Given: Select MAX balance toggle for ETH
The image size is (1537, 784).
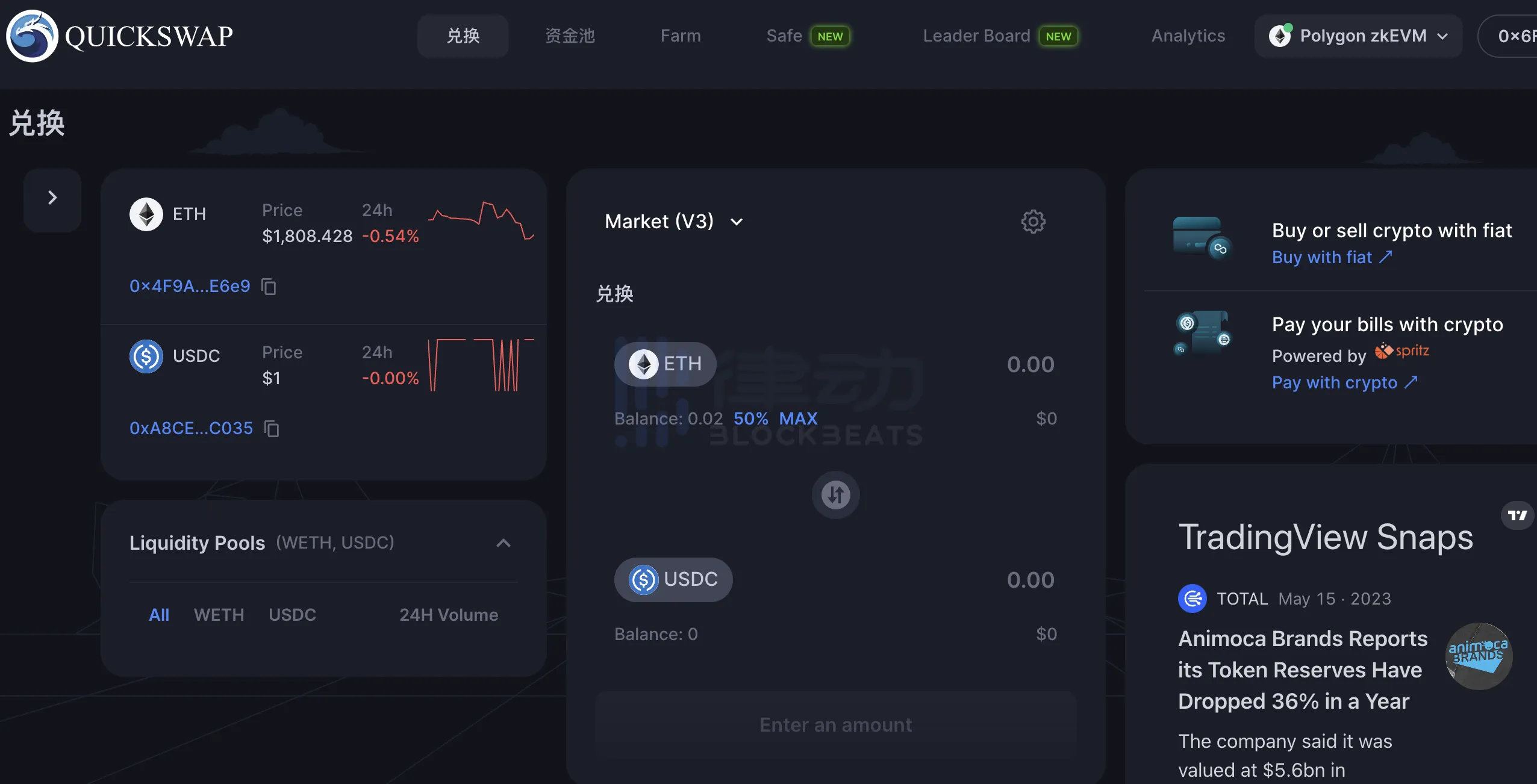Looking at the screenshot, I should tap(799, 417).
